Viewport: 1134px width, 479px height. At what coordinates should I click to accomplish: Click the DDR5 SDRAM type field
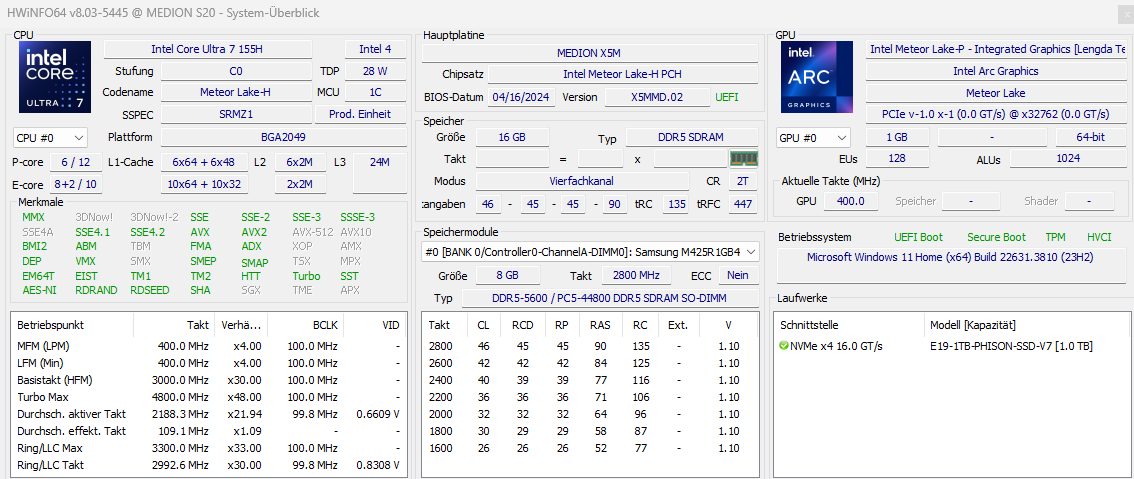[x=692, y=137]
